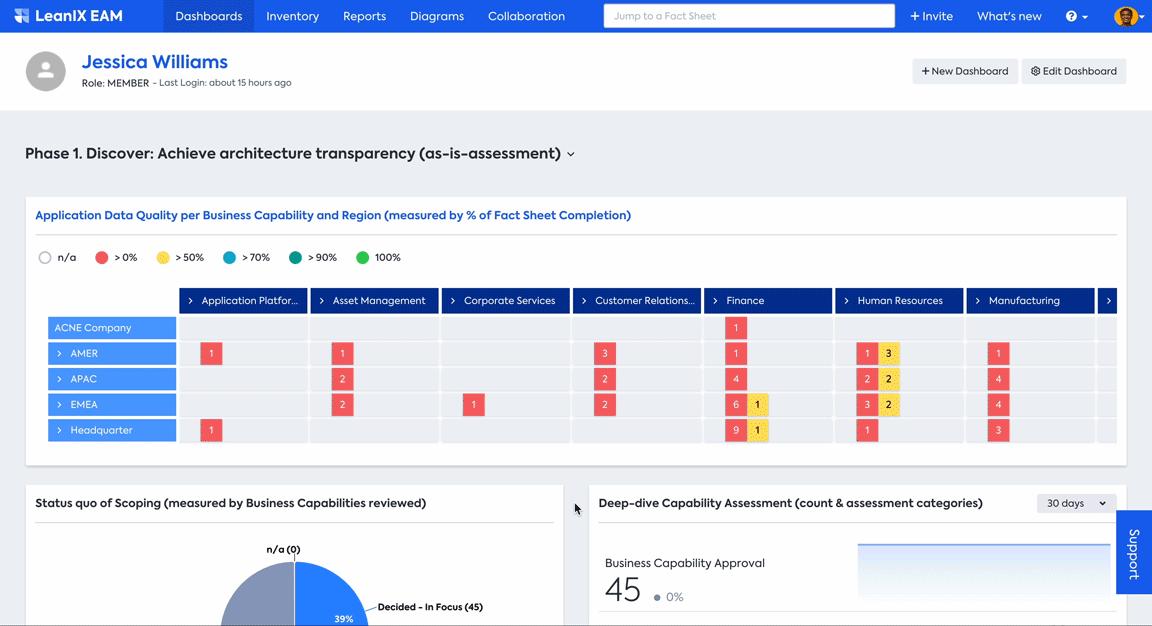Click red cell 1 for ACNE Company Finance
This screenshot has height=626, width=1152.
click(735, 328)
